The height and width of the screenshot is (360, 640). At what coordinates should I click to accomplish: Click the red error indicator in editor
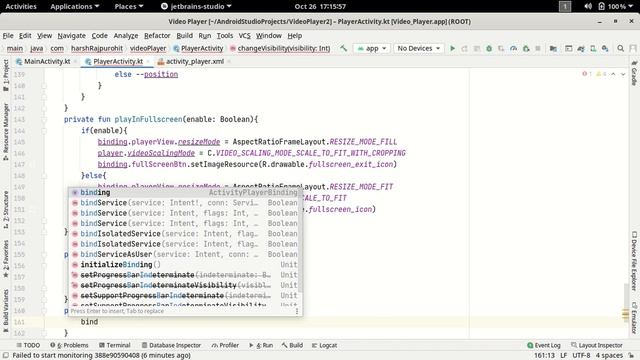point(587,74)
